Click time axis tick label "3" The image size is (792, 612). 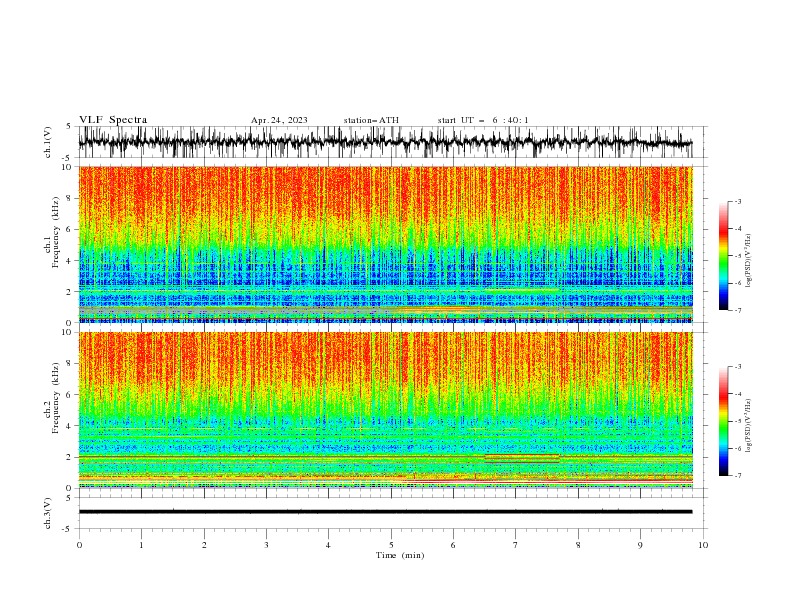point(266,545)
